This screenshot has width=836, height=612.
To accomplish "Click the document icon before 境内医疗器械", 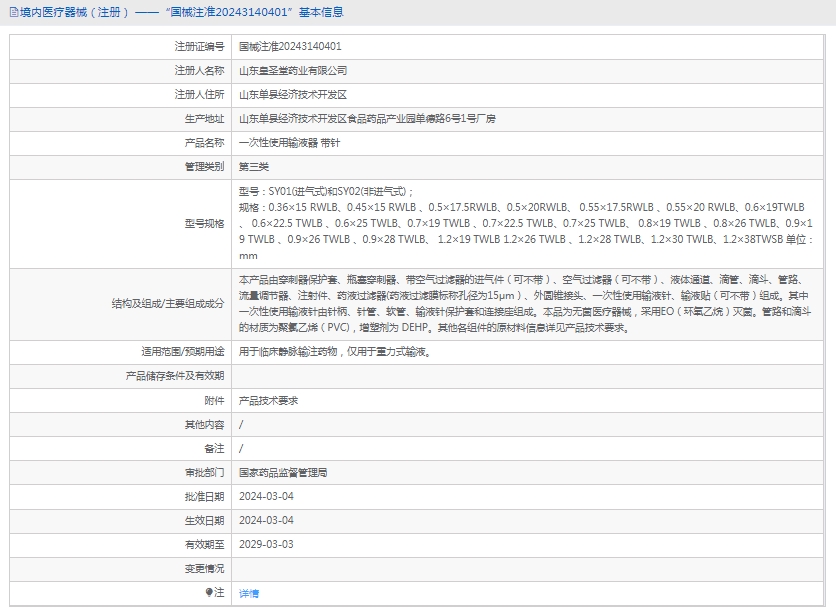I will coord(11,12).
